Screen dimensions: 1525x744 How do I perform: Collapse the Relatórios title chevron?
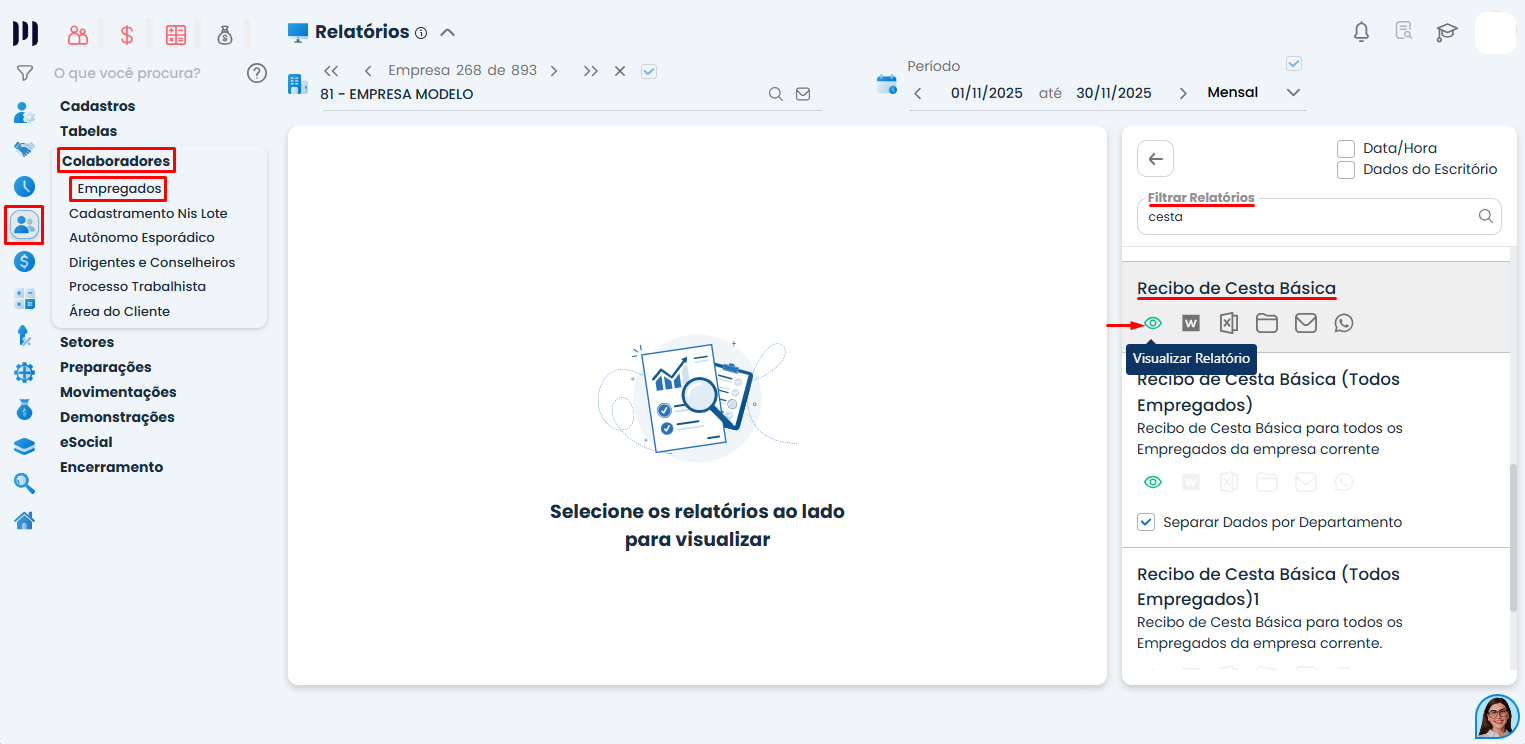pyautogui.click(x=448, y=31)
